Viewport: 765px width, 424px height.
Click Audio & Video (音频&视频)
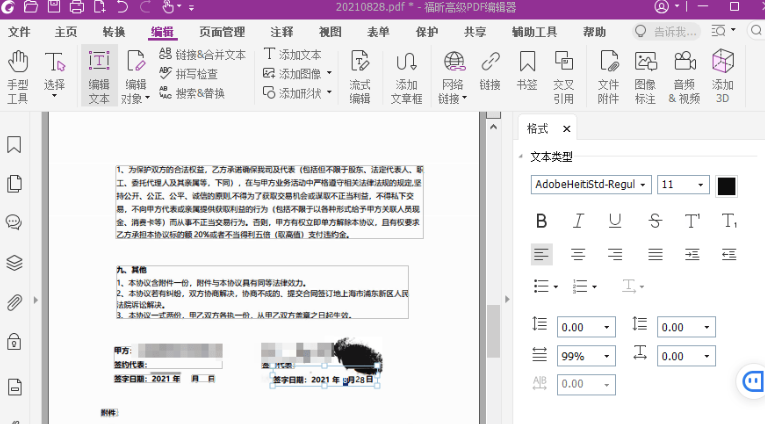[x=684, y=77]
